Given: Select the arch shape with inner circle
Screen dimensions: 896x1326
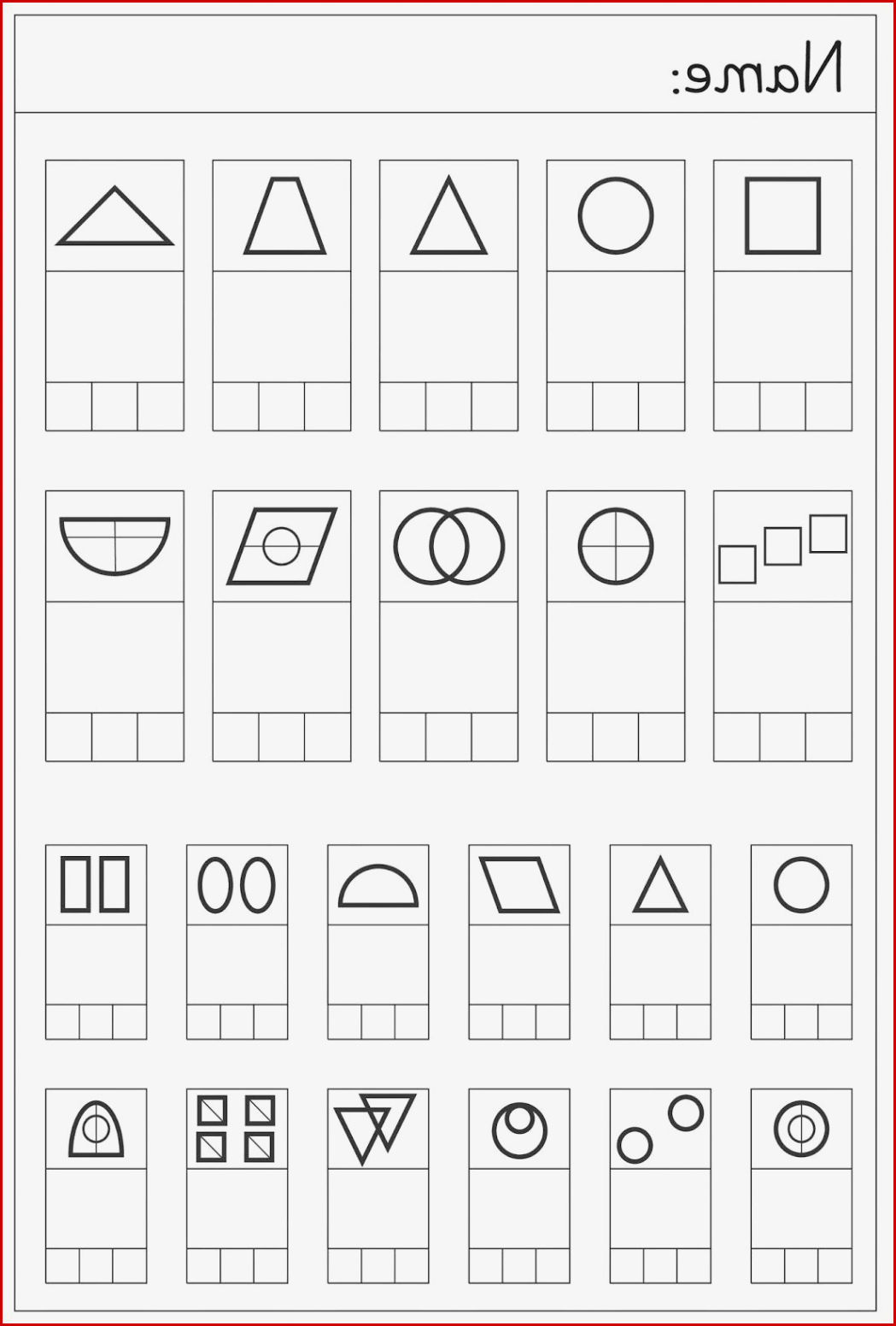Looking at the screenshot, I should point(96,1129).
